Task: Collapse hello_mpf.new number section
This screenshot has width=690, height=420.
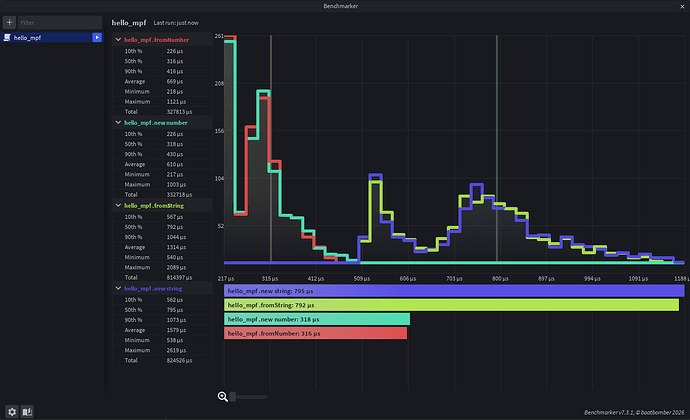Action: 118,123
